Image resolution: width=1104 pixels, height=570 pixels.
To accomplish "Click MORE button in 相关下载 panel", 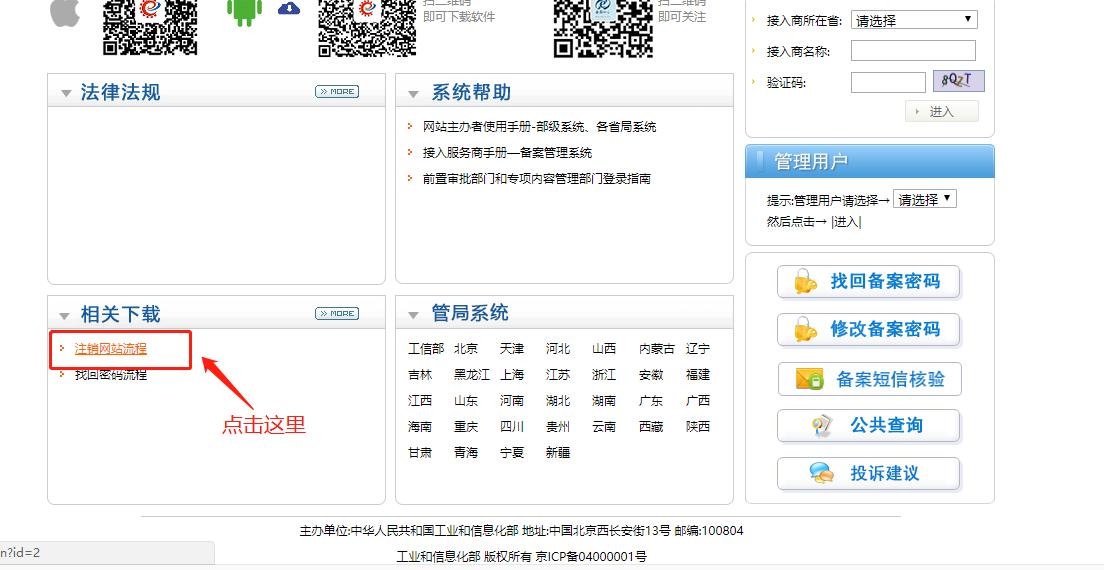I will [x=337, y=314].
